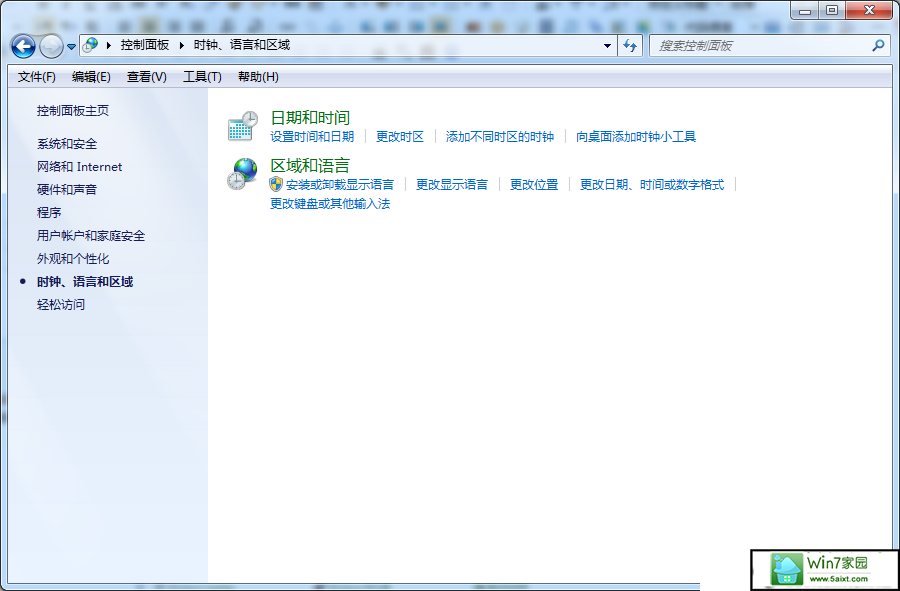Click 安装或卸载显示语言 link
The width and height of the screenshot is (900, 591).
click(340, 185)
